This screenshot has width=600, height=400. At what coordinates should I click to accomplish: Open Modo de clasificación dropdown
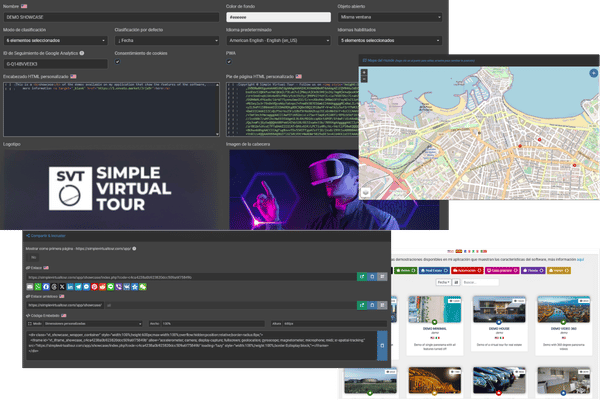click(55, 40)
